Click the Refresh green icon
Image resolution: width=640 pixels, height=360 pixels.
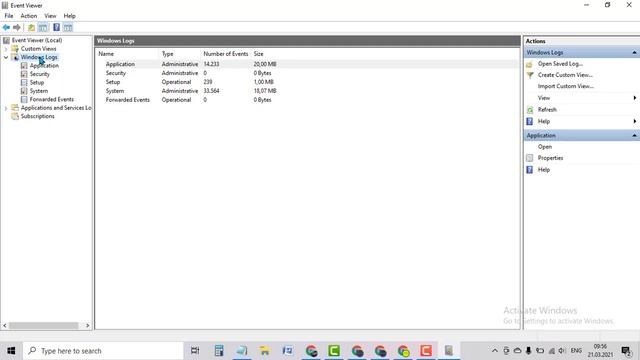click(530, 110)
